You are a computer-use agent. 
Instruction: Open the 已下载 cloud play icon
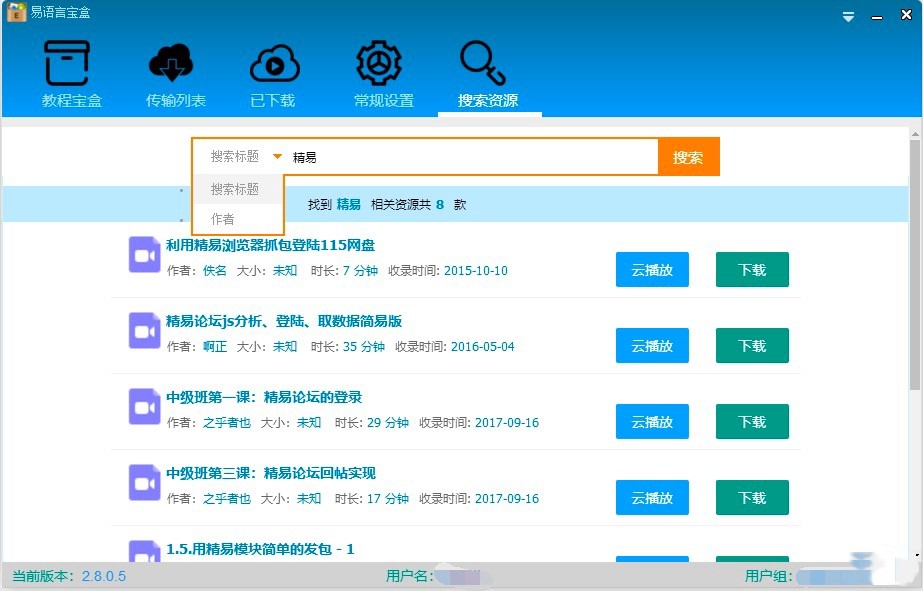pyautogui.click(x=273, y=64)
